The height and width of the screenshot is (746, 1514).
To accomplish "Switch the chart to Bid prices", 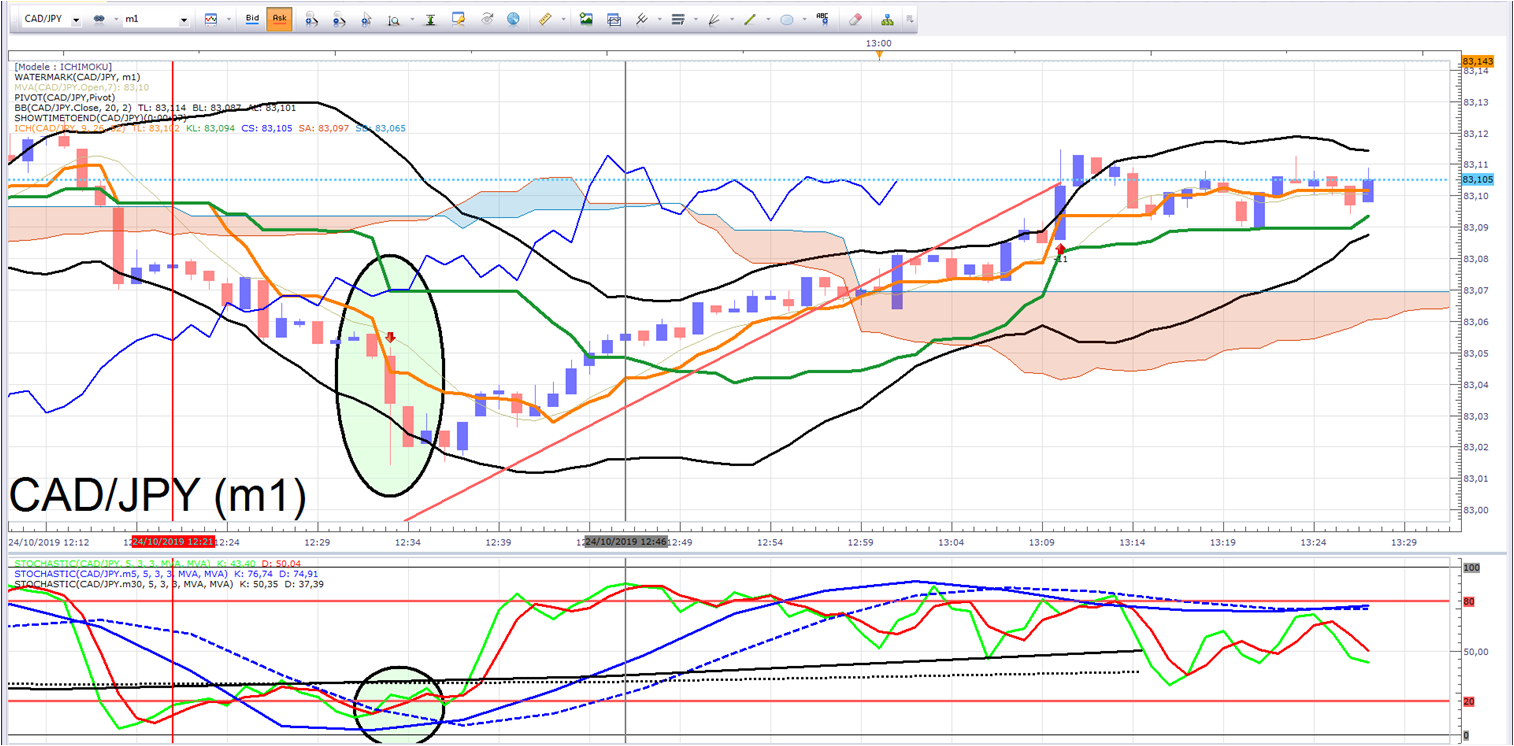I will point(253,19).
